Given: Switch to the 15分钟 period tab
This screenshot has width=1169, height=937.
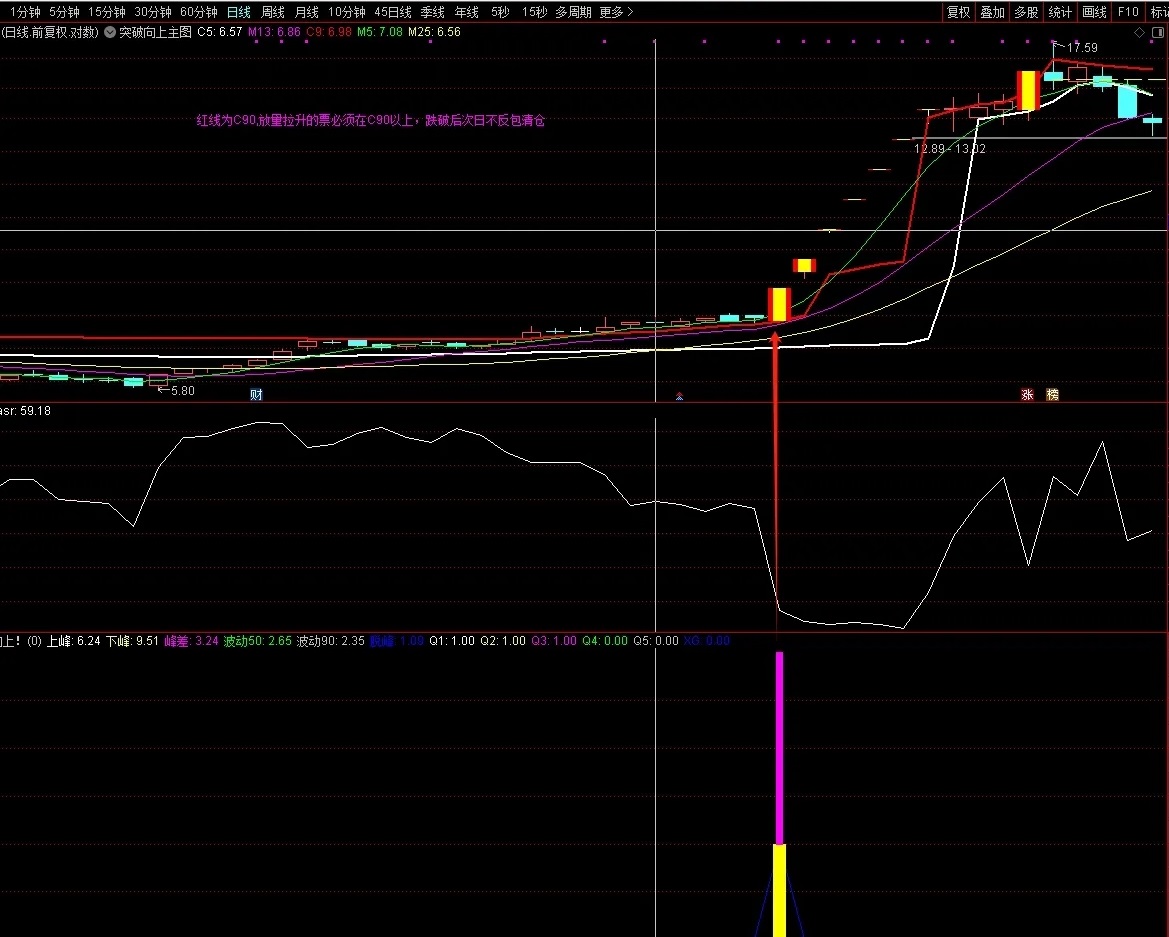Looking at the screenshot, I should (107, 12).
